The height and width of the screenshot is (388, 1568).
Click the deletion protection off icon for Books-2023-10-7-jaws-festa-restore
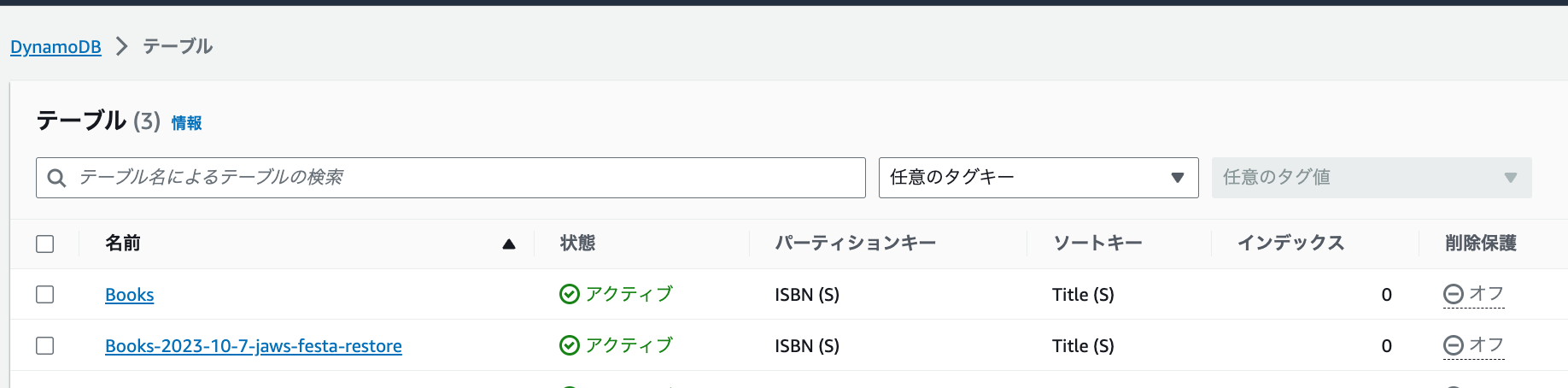1453,345
